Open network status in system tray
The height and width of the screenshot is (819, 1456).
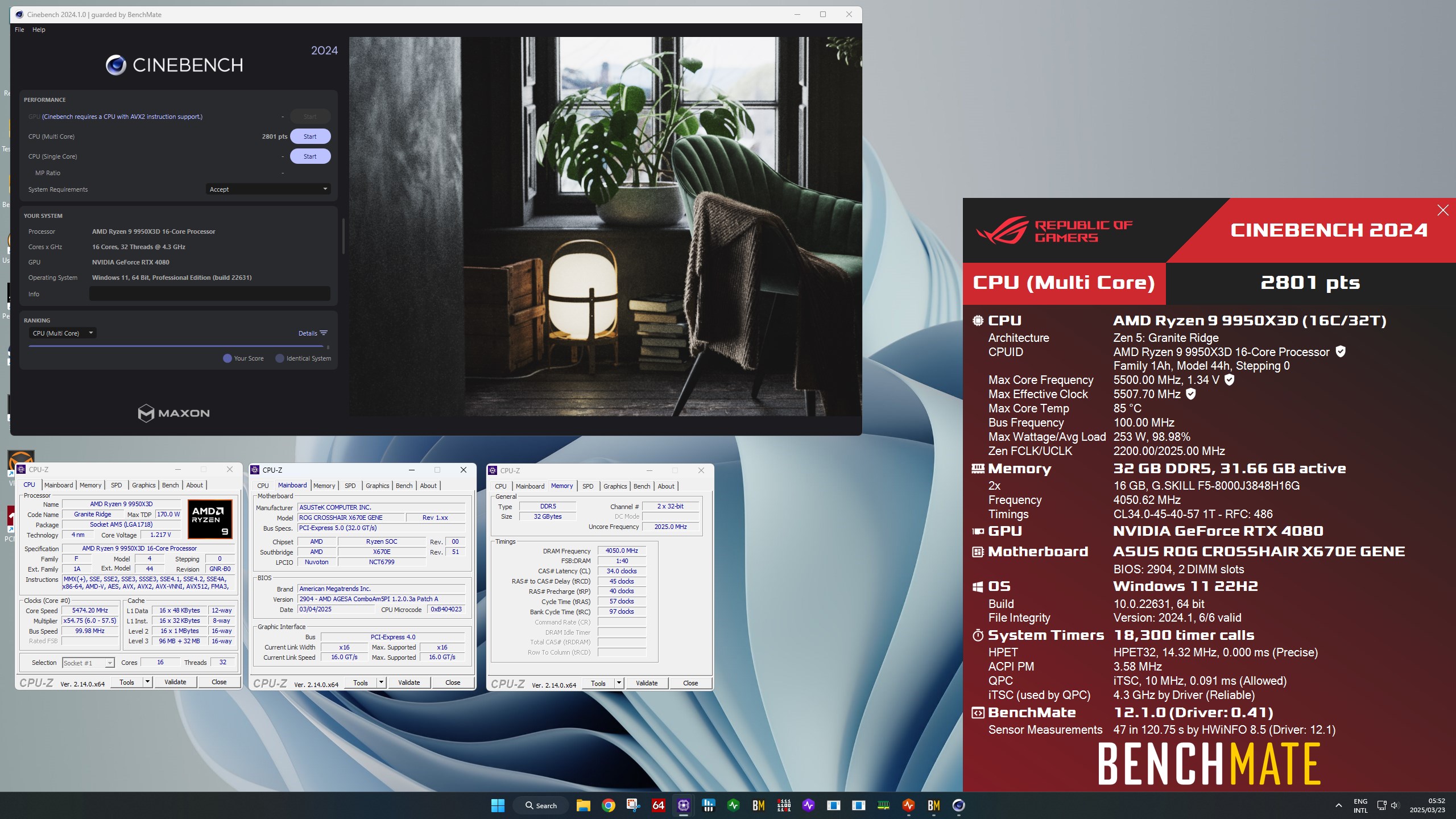(1381, 805)
